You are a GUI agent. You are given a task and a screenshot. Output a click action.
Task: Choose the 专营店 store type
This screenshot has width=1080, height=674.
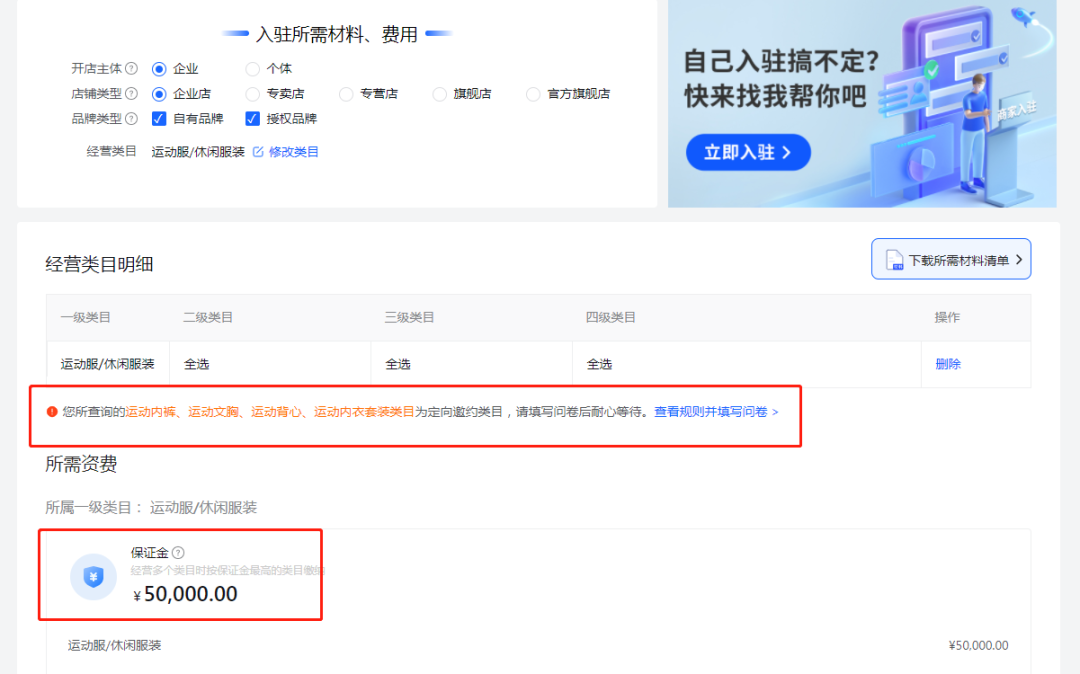pos(346,94)
